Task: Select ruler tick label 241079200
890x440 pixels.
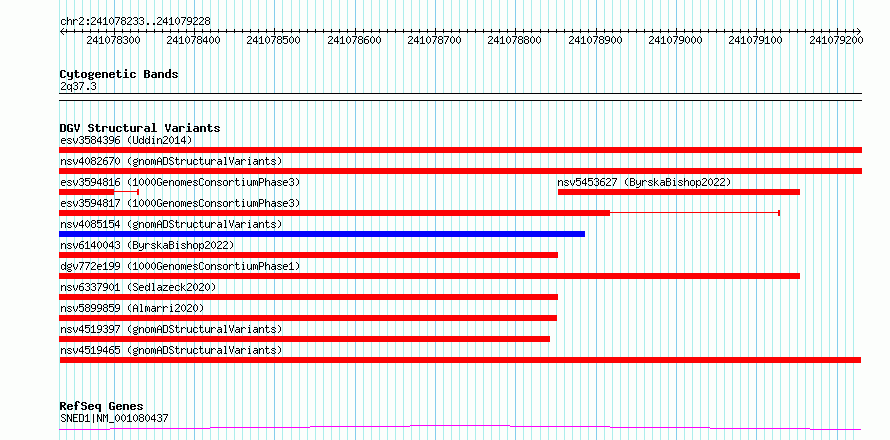Action: coord(836,41)
